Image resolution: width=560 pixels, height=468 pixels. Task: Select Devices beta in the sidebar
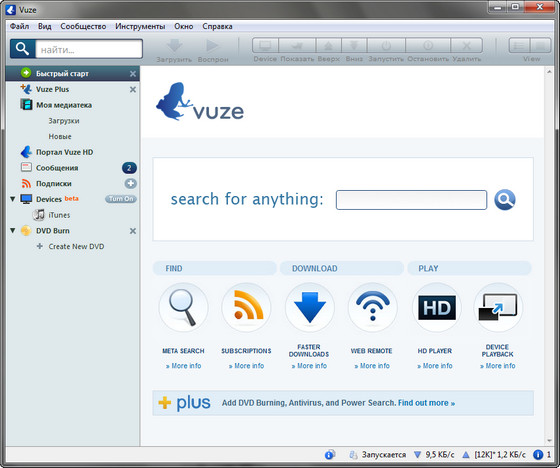(x=57, y=199)
